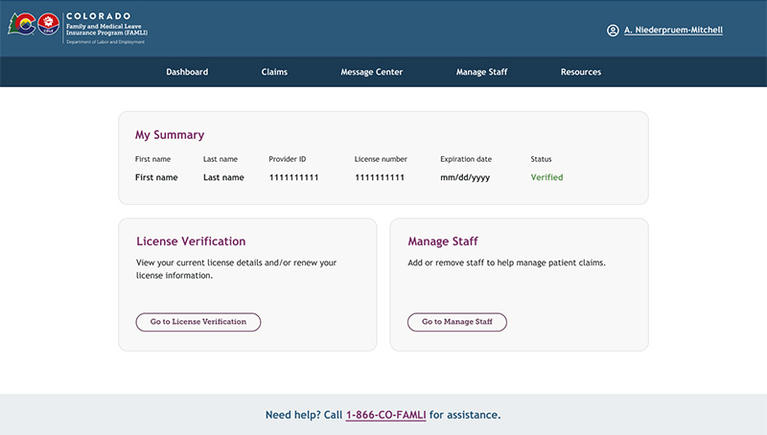The width and height of the screenshot is (767, 435).
Task: Click the user profile avatar icon
Action: (612, 30)
